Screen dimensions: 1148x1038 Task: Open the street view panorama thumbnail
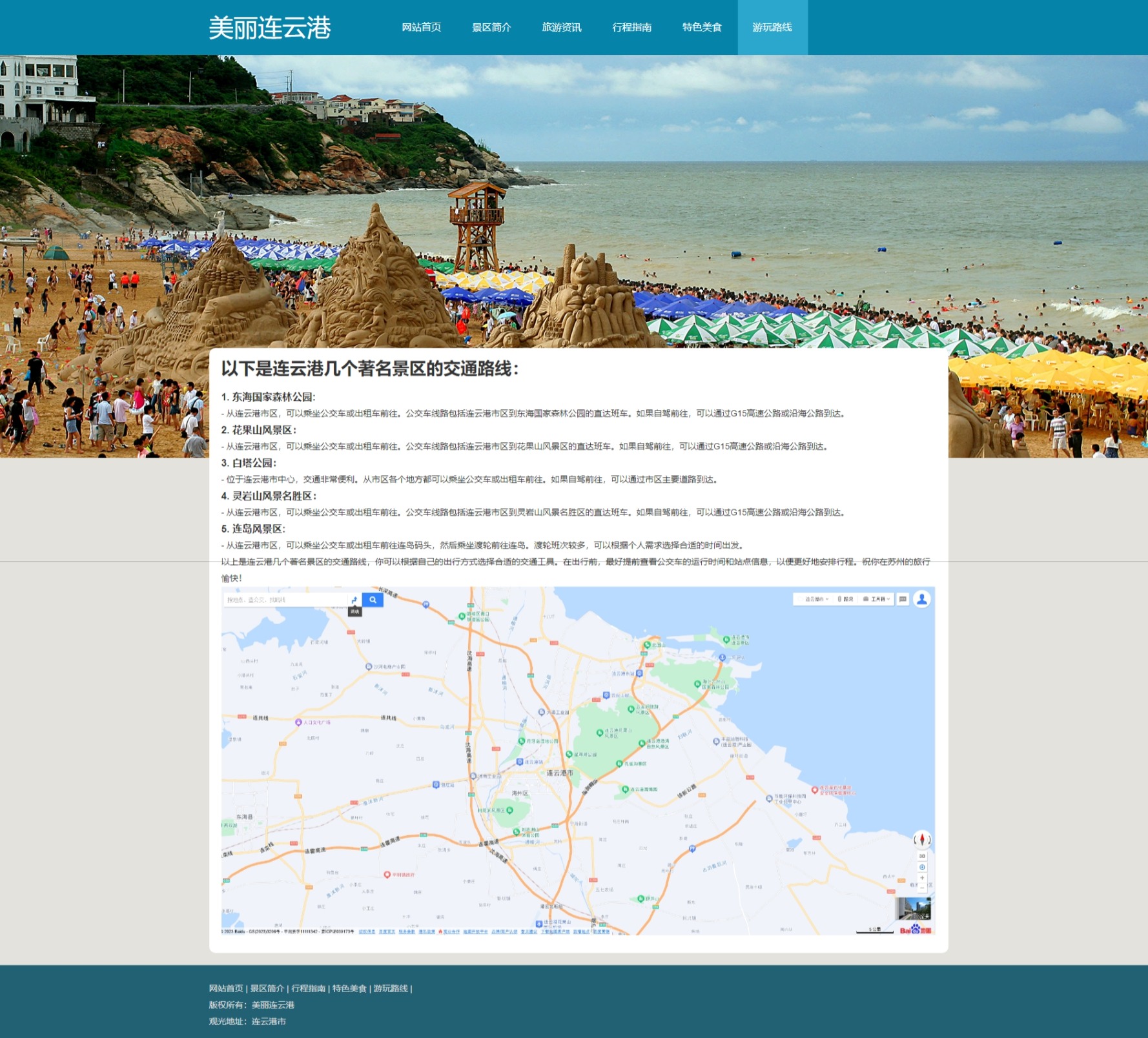914,908
